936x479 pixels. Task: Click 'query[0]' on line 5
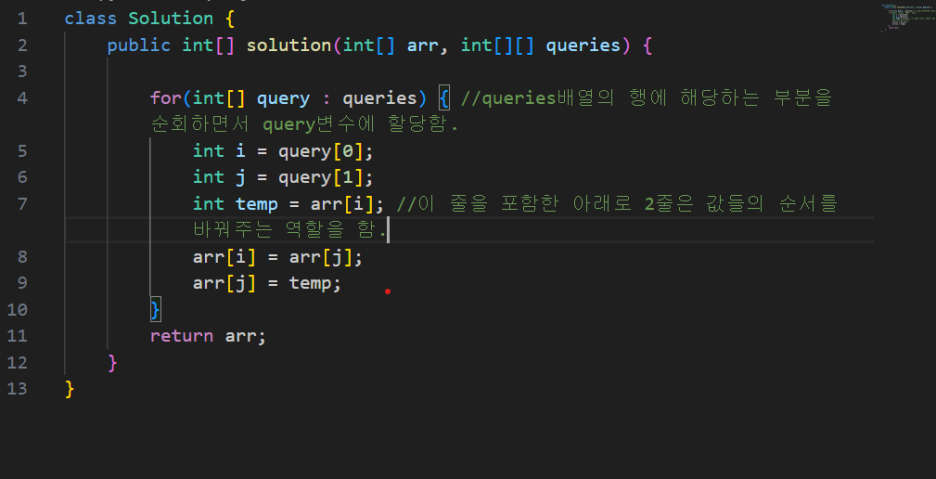coord(320,151)
